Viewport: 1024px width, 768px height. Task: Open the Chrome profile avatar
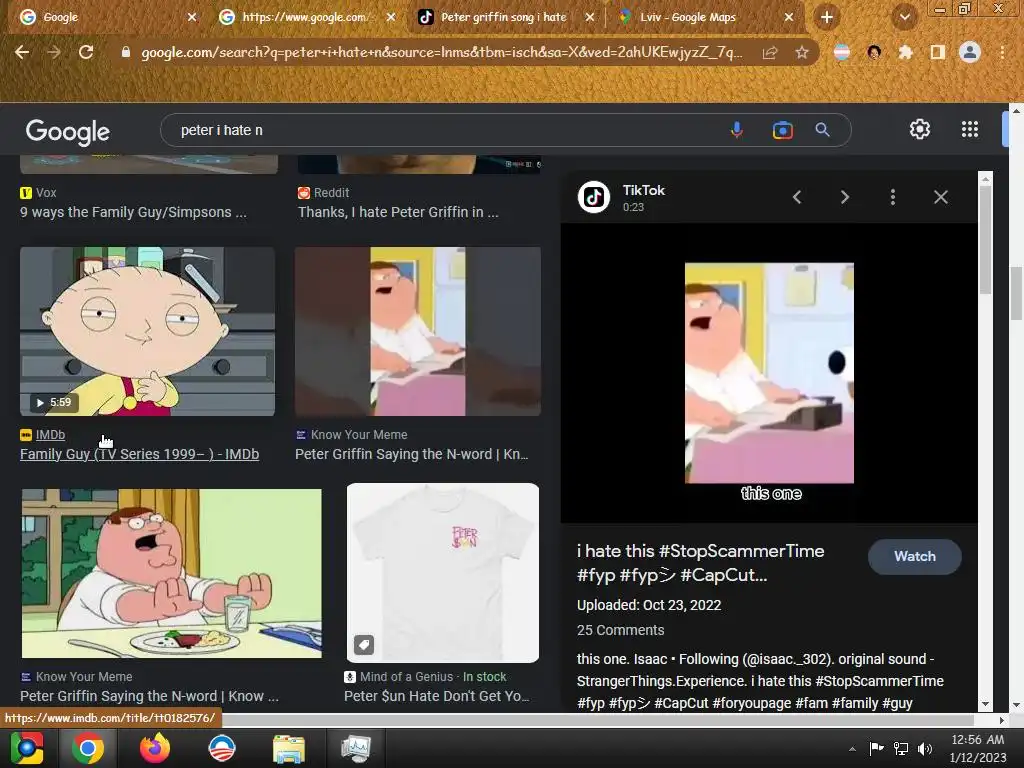coord(970,52)
